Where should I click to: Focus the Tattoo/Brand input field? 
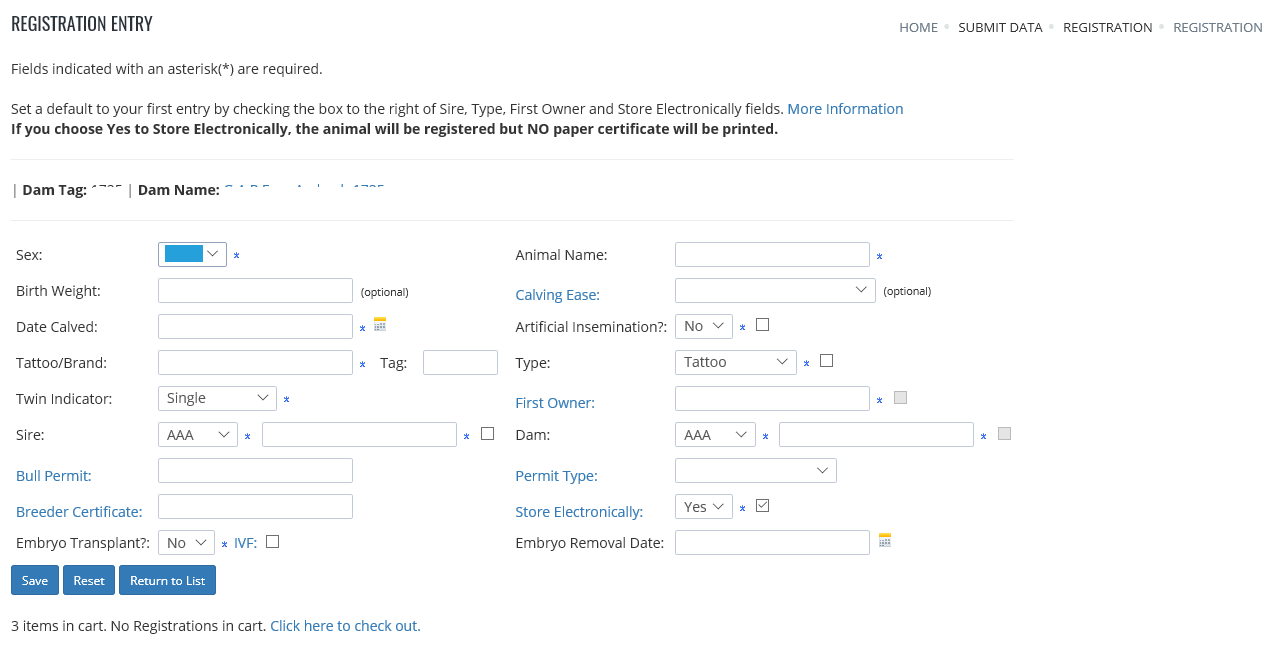(255, 362)
